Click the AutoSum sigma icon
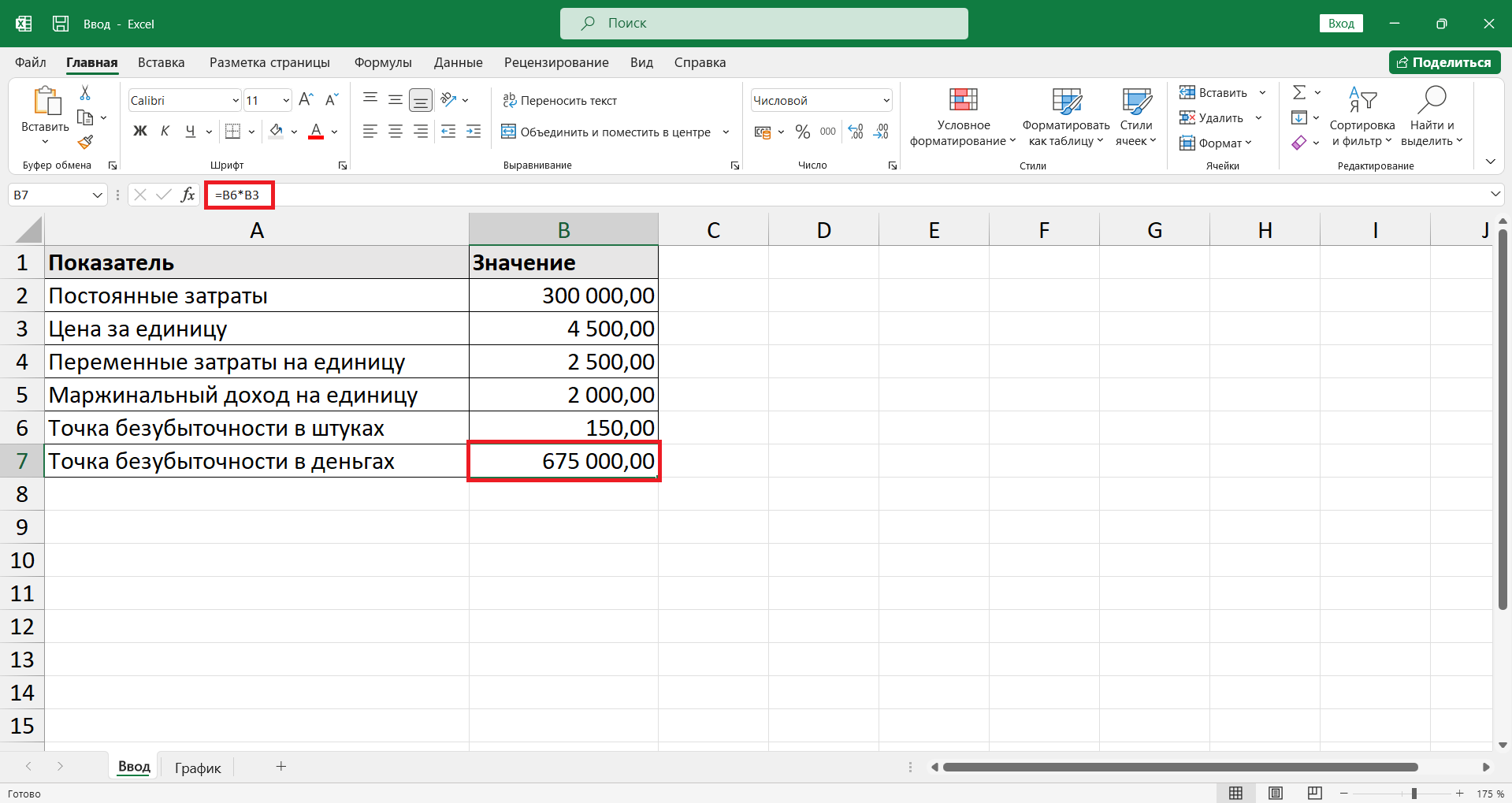Viewport: 1512px width, 803px height. tap(1299, 93)
